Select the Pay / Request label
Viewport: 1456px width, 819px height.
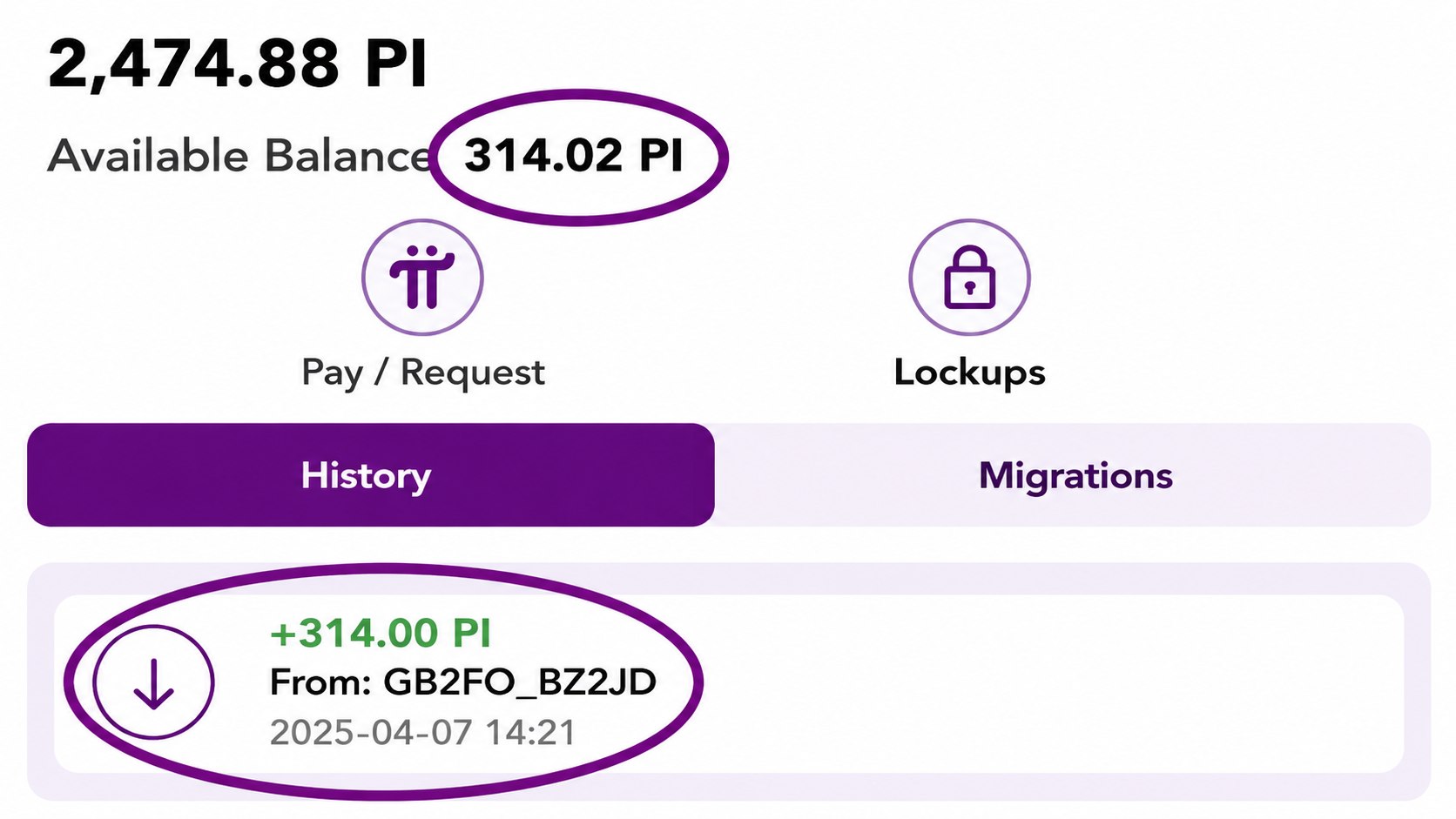423,373
